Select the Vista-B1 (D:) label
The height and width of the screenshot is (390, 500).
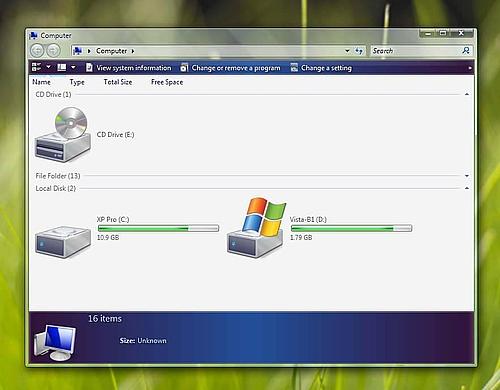(308, 219)
